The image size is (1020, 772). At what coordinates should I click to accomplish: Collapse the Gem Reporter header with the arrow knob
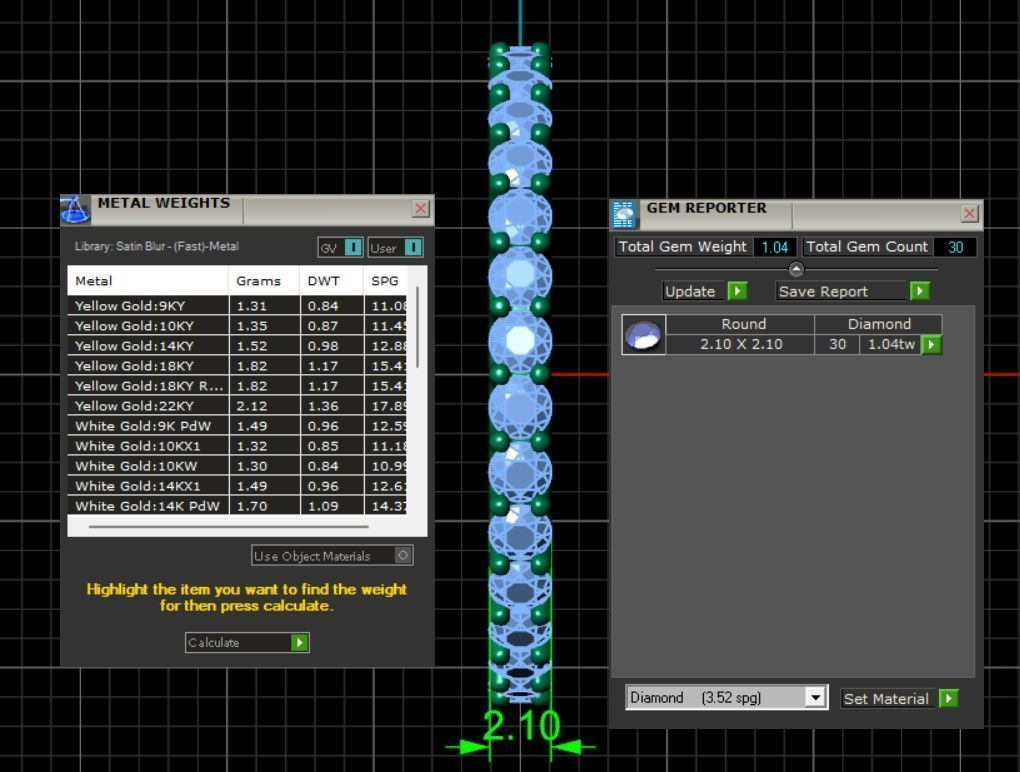[x=796, y=268]
